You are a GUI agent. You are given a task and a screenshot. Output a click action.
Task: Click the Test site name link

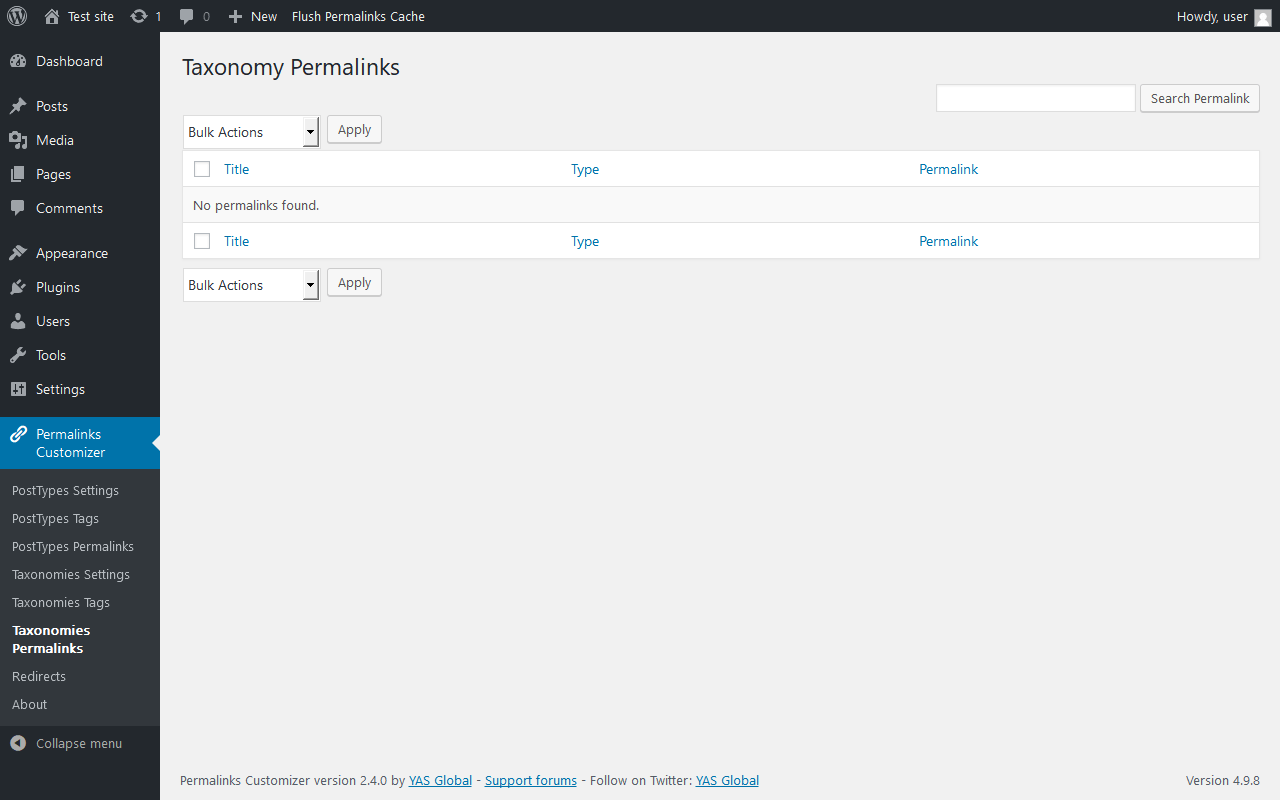tap(91, 16)
